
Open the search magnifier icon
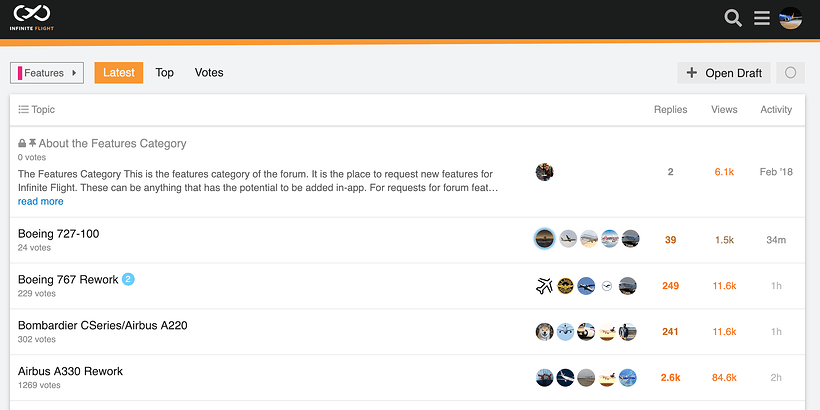(733, 18)
